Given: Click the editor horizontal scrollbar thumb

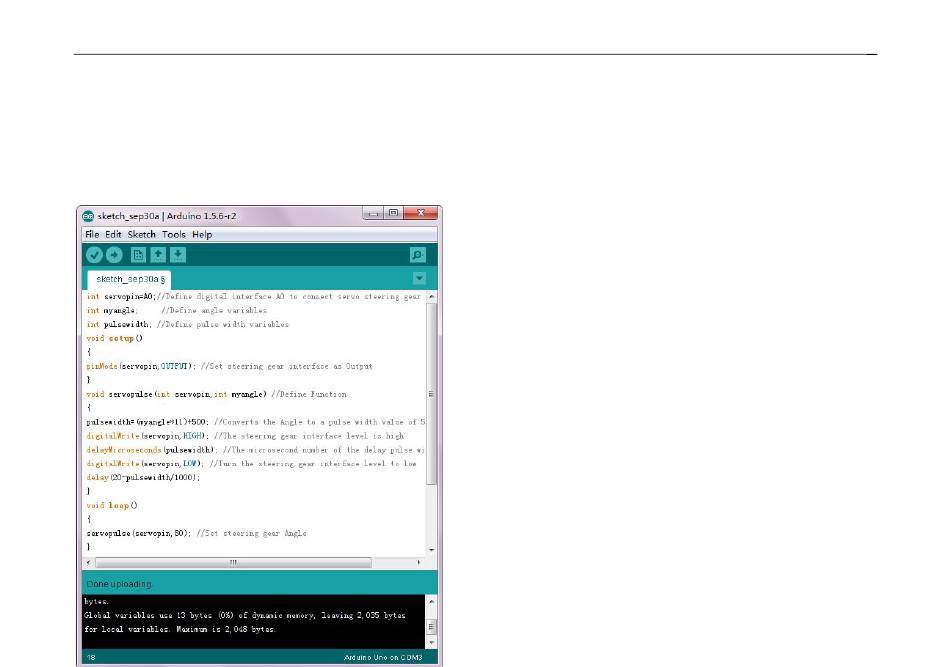Looking at the screenshot, I should point(233,563).
